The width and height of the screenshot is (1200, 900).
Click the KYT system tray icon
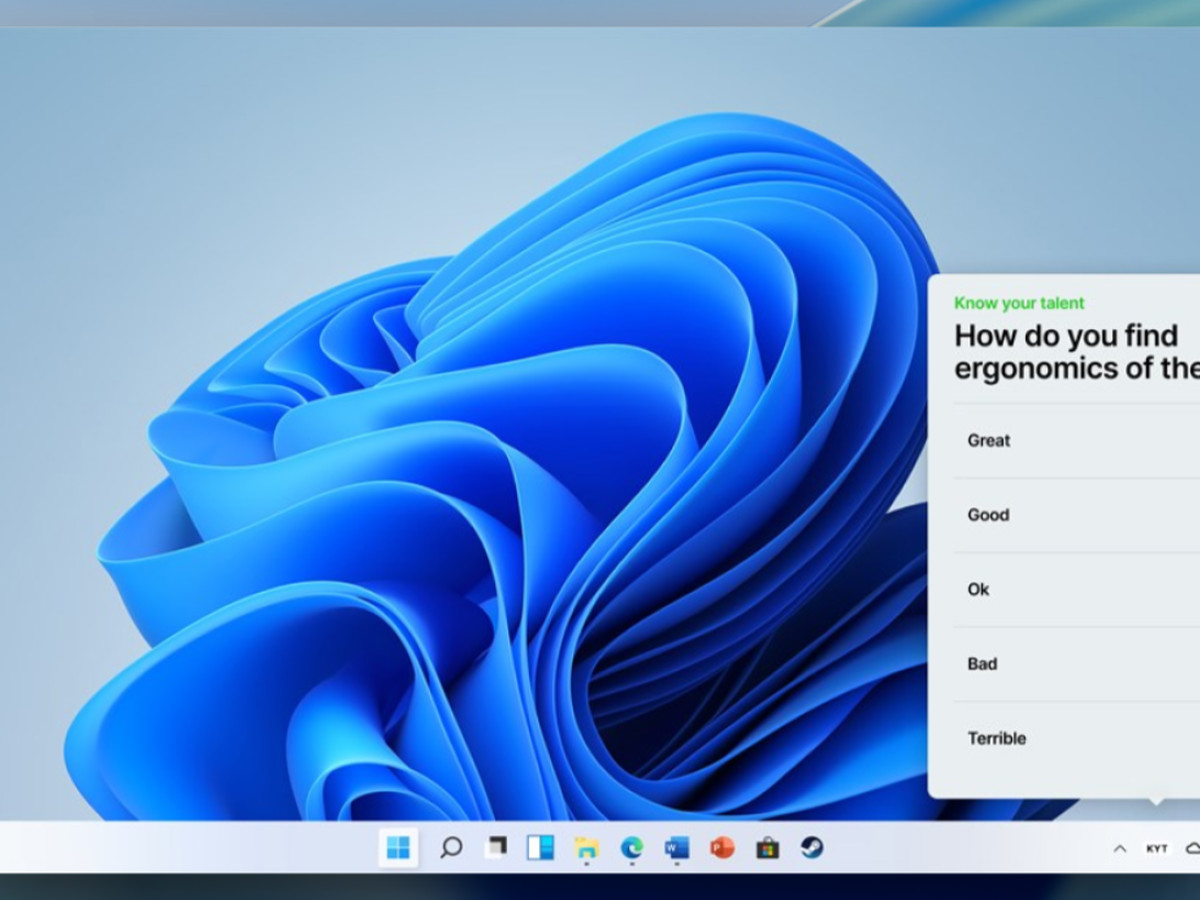click(x=1157, y=849)
